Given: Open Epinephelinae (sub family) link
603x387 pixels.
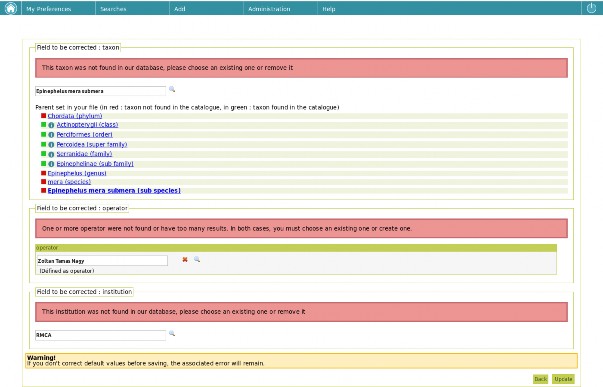Looking at the screenshot, I should coord(95,164).
